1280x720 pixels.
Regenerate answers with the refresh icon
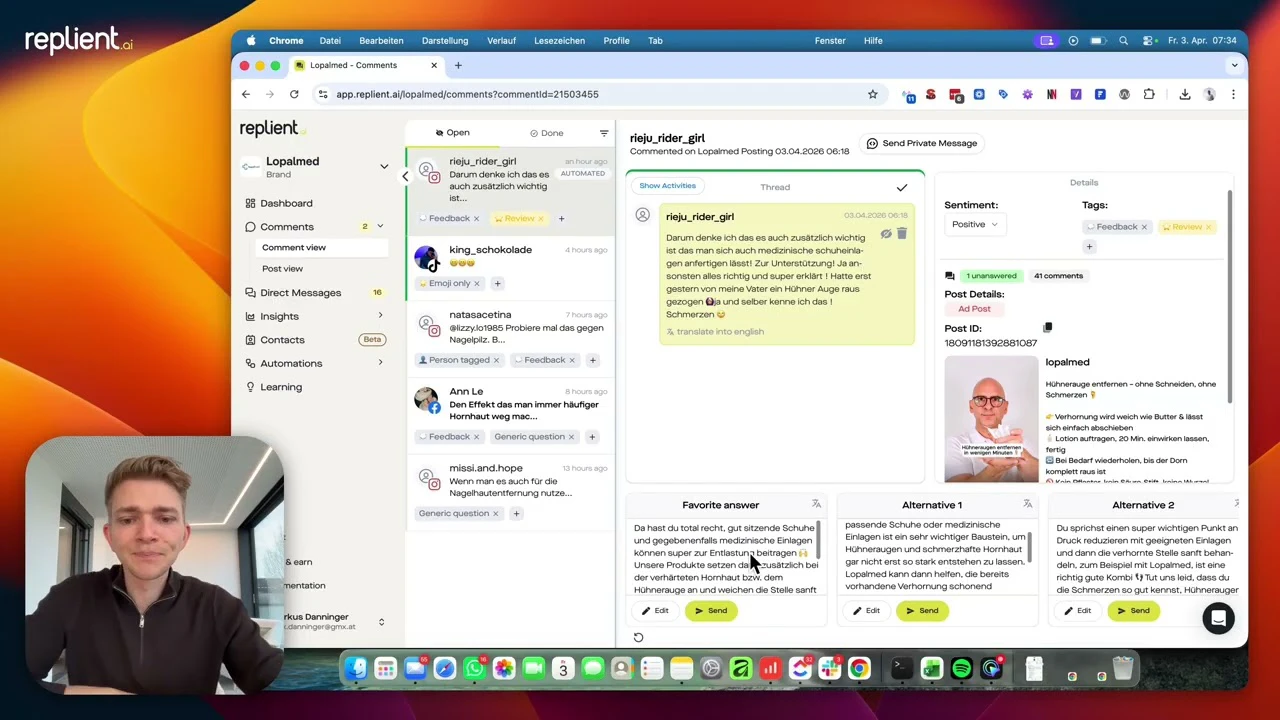638,637
